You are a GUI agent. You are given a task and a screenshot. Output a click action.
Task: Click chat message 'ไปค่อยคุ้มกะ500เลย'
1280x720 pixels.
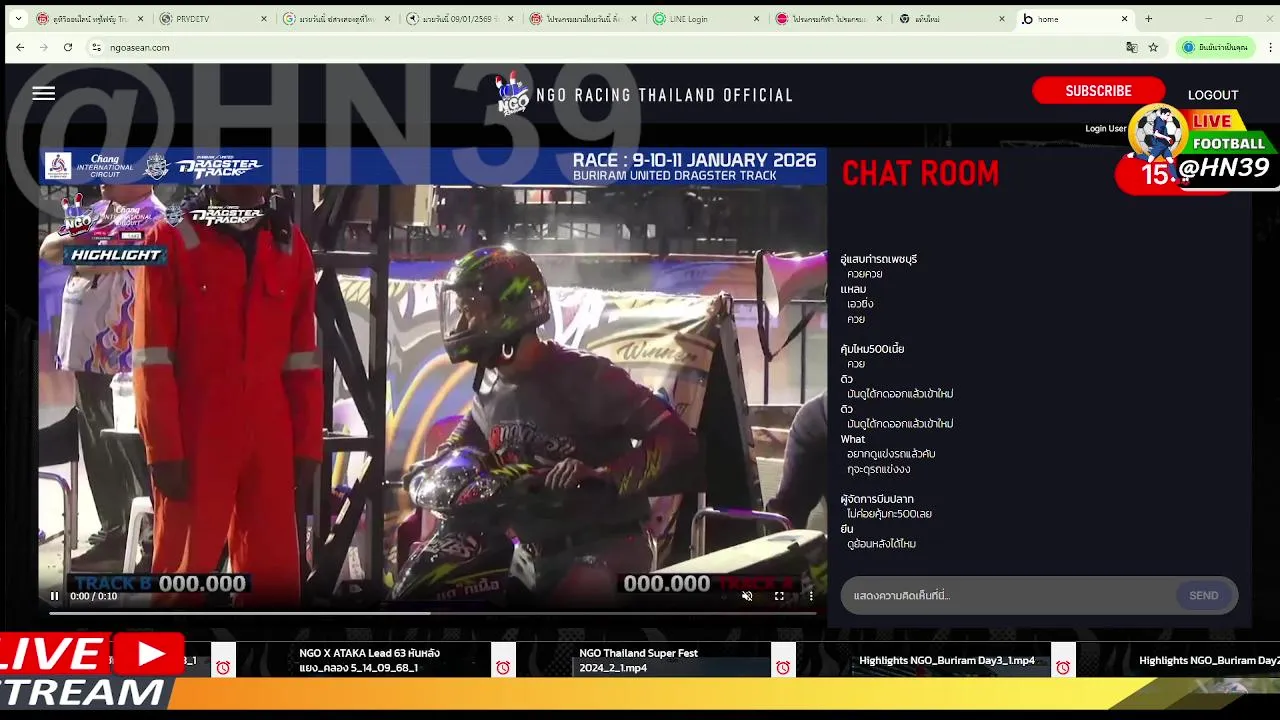pyautogui.click(x=889, y=514)
